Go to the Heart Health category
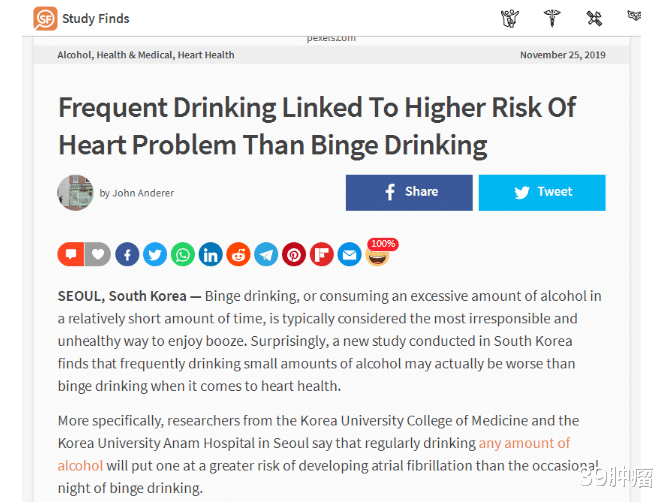Viewport: 665px width, 503px height. coord(206,55)
